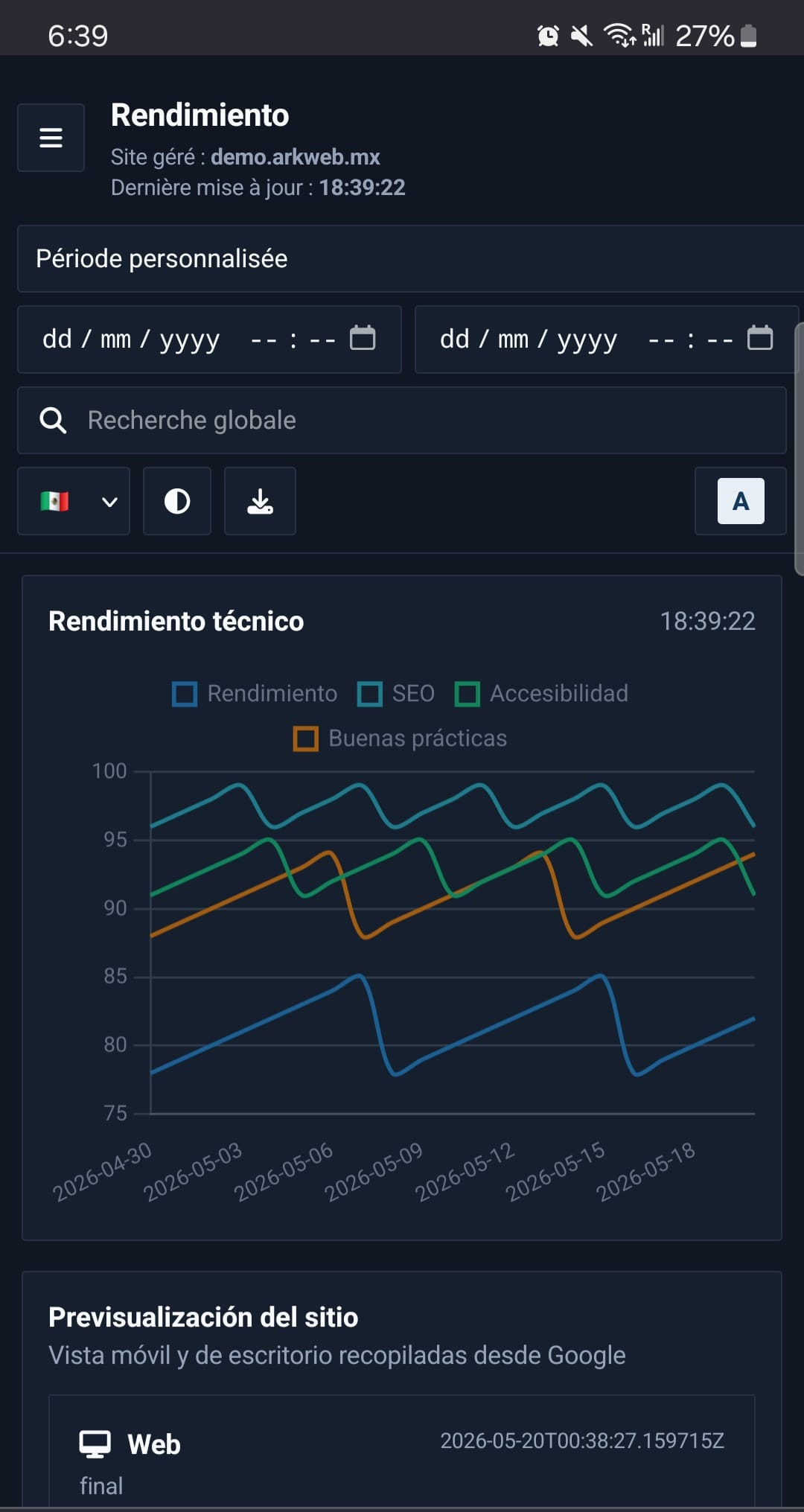Viewport: 804px width, 1512px height.
Task: Click the search magnifier icon
Action: [x=53, y=420]
